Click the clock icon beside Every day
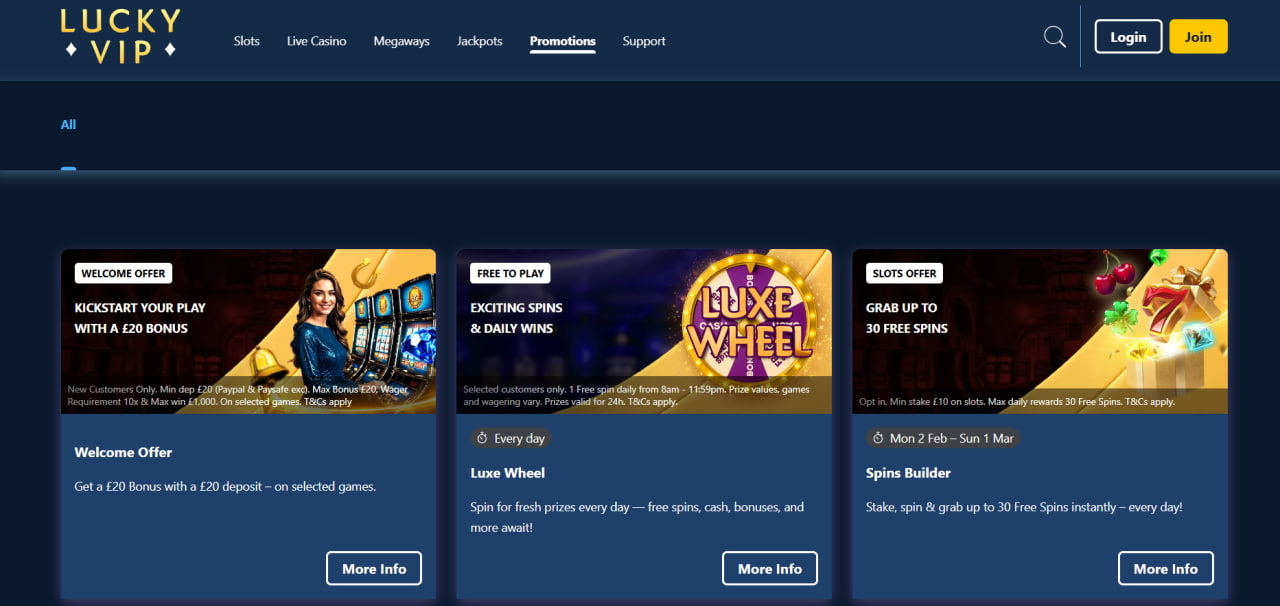The width and height of the screenshot is (1280, 606). coord(481,439)
